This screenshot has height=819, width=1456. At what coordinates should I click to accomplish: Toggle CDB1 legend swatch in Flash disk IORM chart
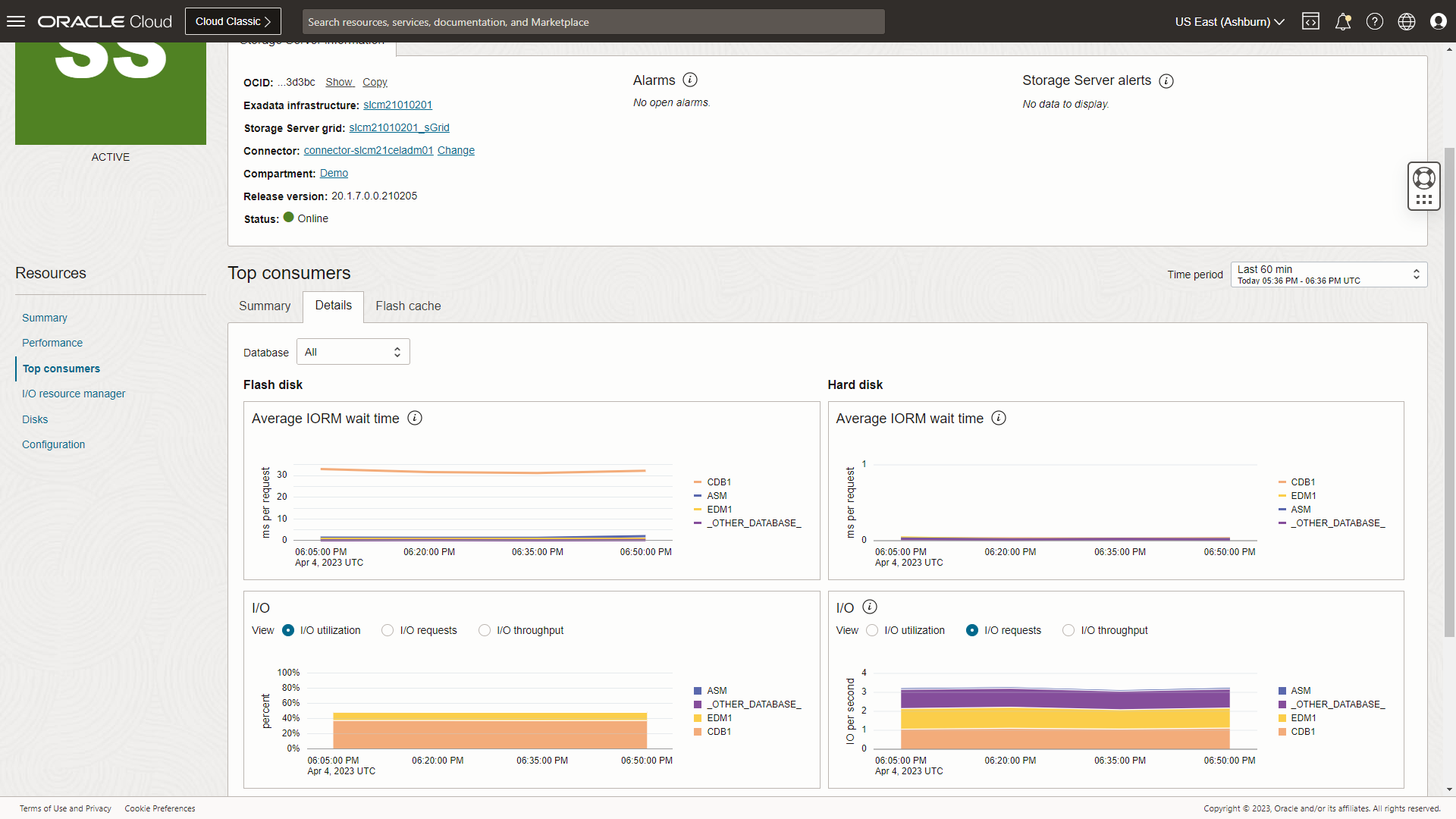698,482
